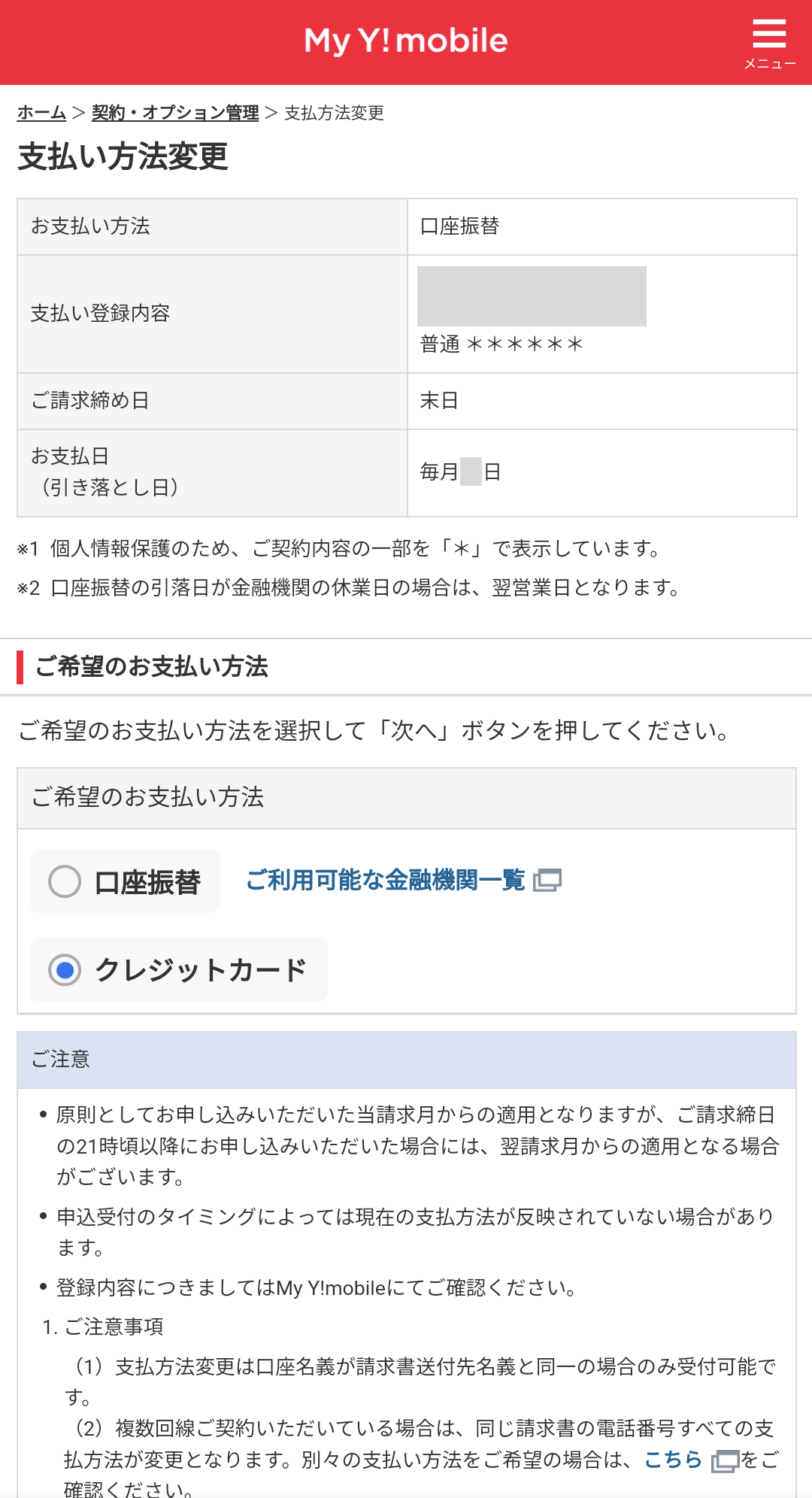Open ご利用可能な金融機関一覧 link
This screenshot has width=812, height=1498.
click(385, 880)
